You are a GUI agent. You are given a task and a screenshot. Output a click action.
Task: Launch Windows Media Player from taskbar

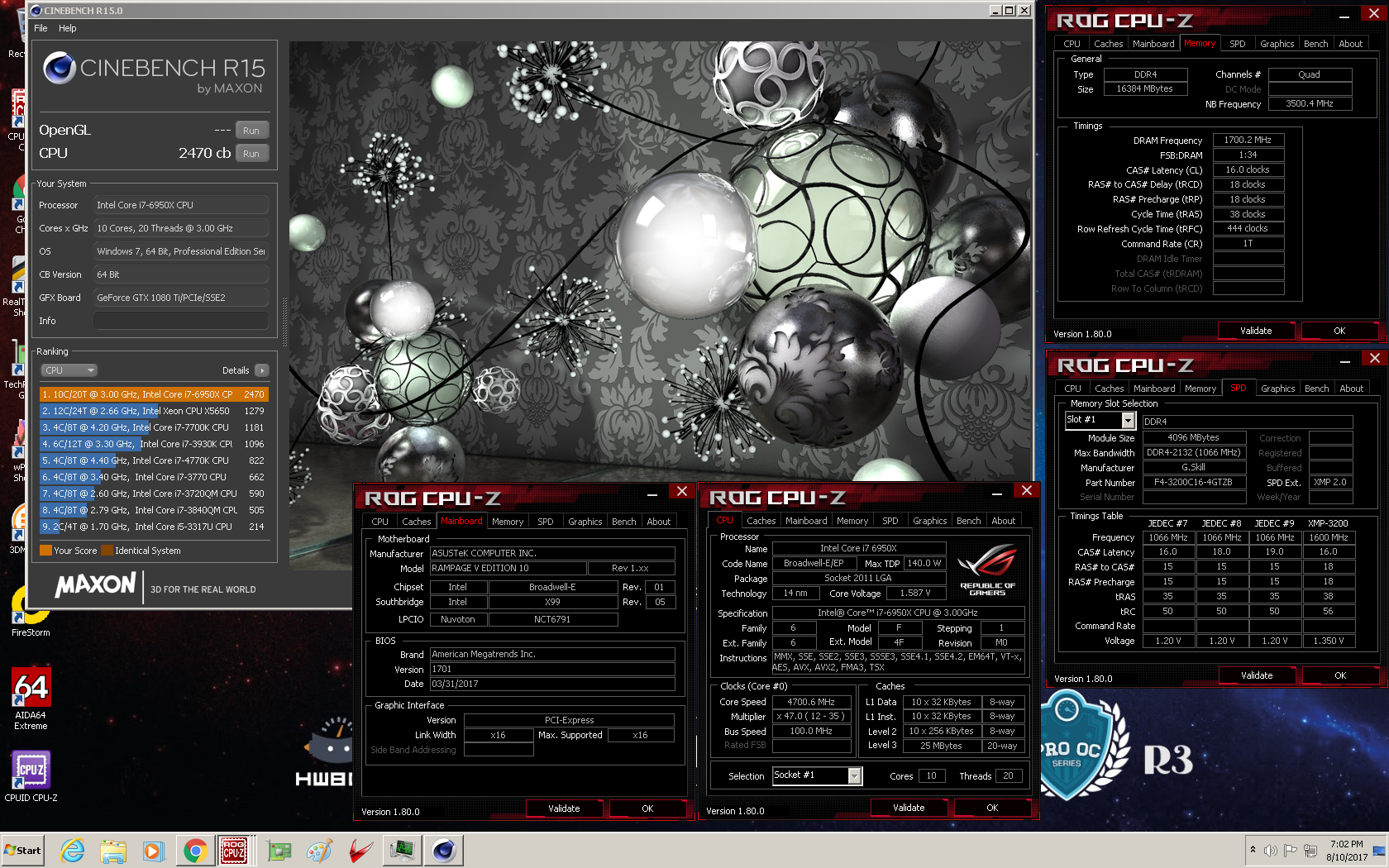click(x=154, y=850)
